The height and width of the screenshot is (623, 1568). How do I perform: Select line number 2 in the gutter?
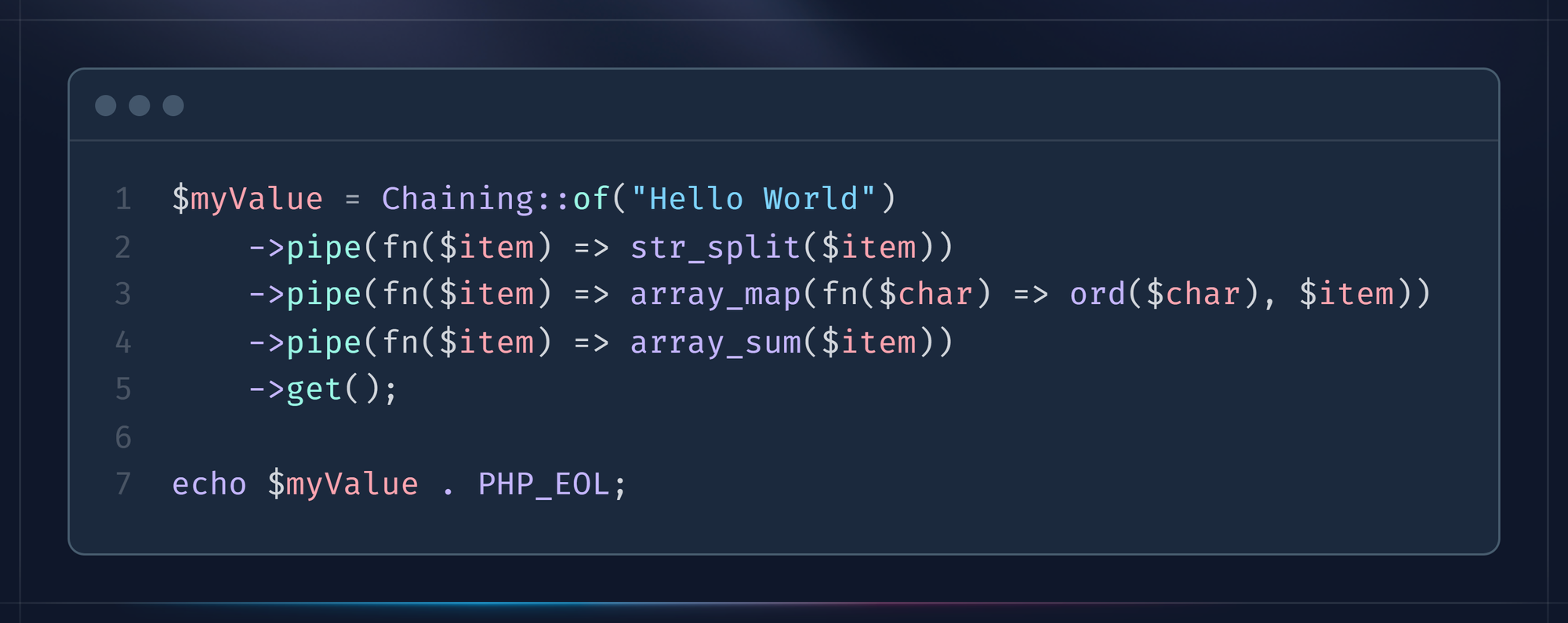[123, 248]
